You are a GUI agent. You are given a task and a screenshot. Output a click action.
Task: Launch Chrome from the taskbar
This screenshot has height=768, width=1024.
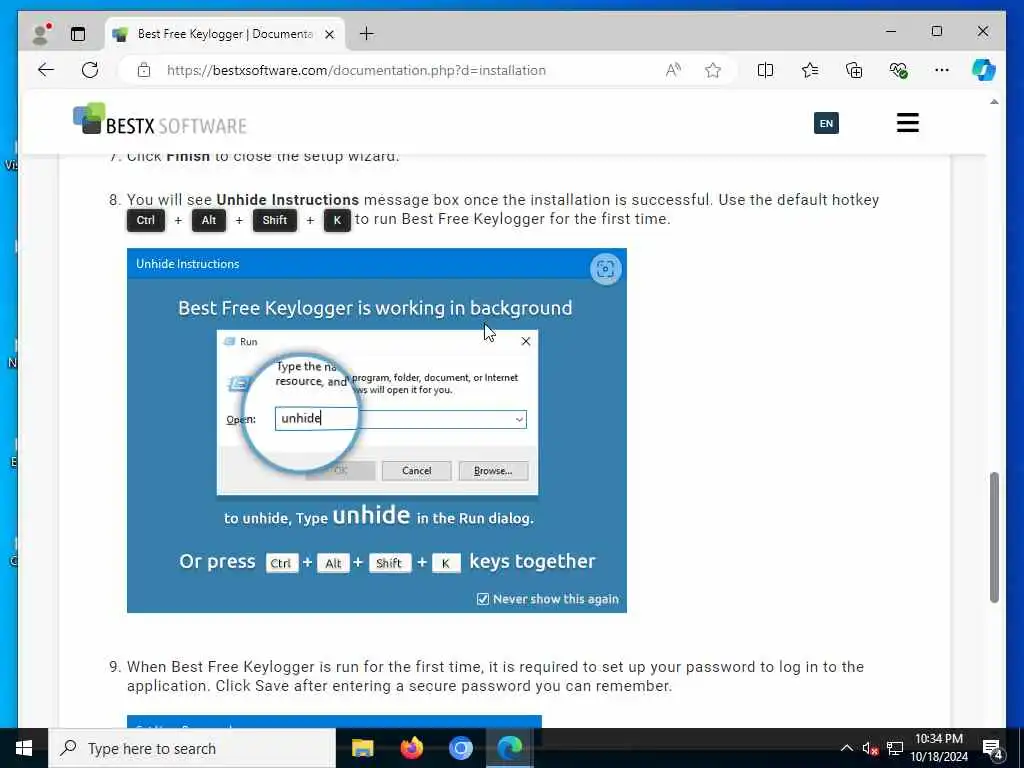460,748
